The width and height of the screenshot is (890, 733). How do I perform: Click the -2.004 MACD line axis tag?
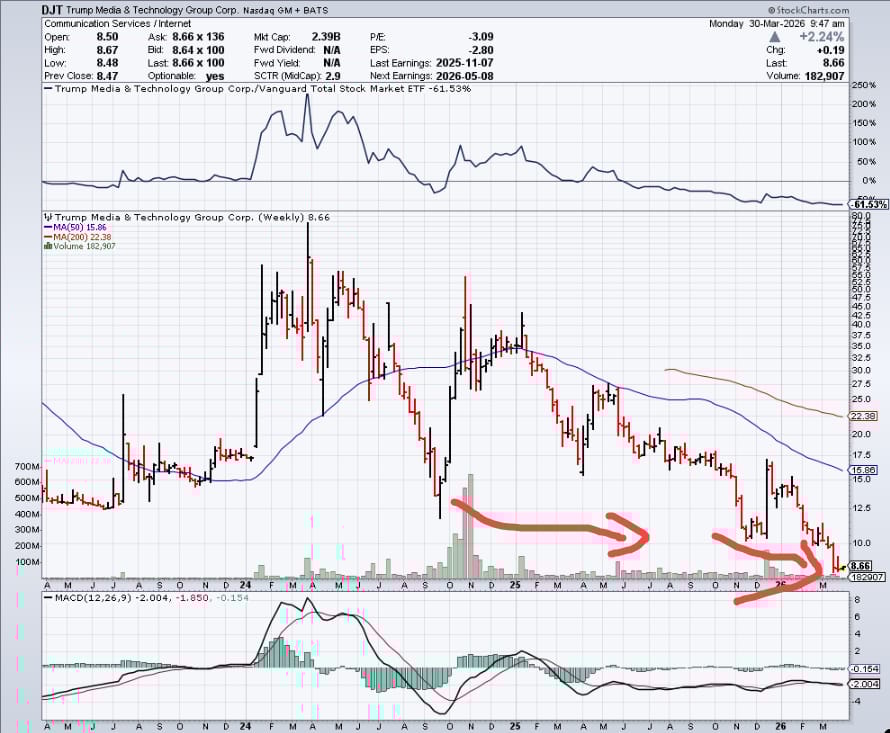pos(864,684)
